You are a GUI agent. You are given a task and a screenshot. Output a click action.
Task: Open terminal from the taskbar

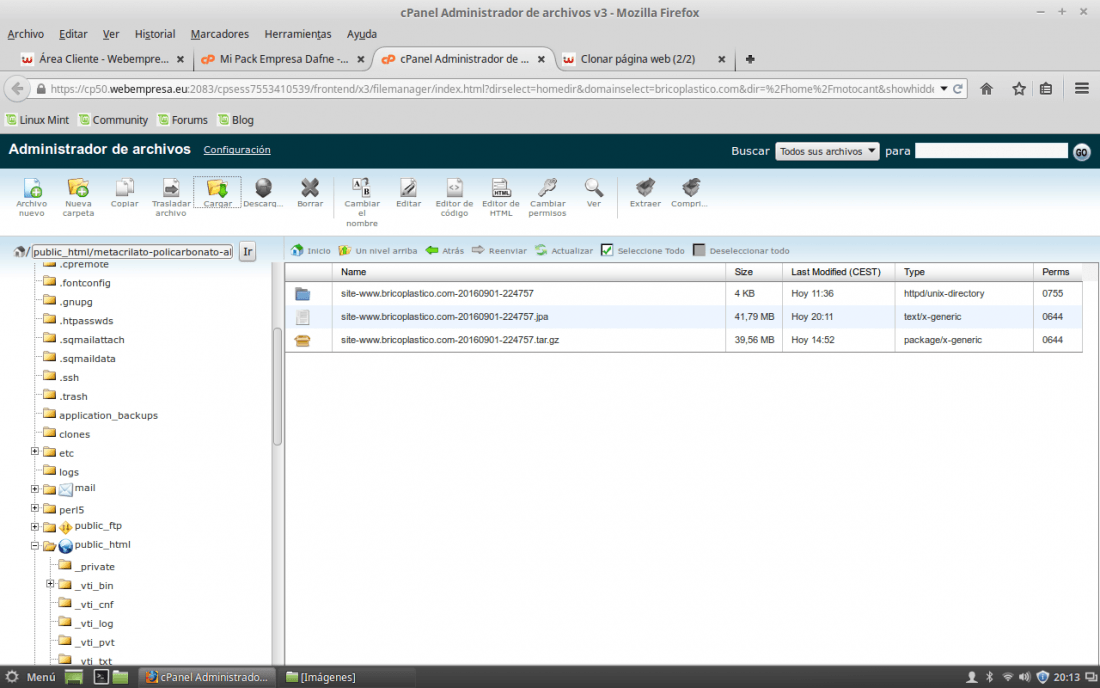[x=101, y=677]
